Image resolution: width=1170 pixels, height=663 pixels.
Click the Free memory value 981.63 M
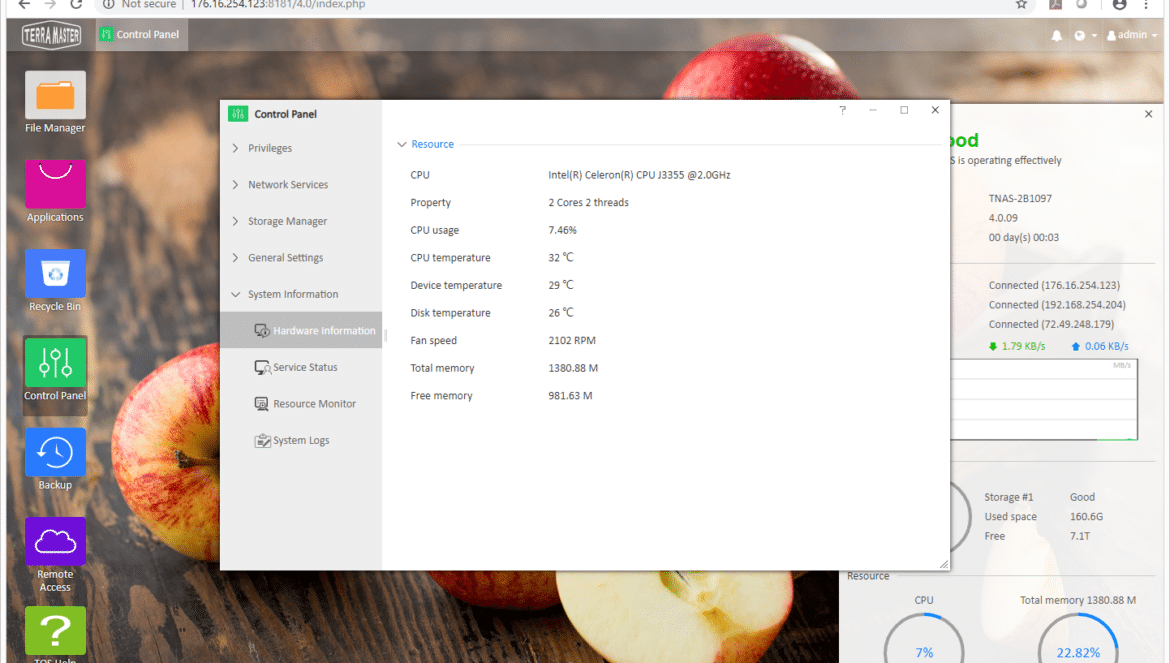pos(570,396)
